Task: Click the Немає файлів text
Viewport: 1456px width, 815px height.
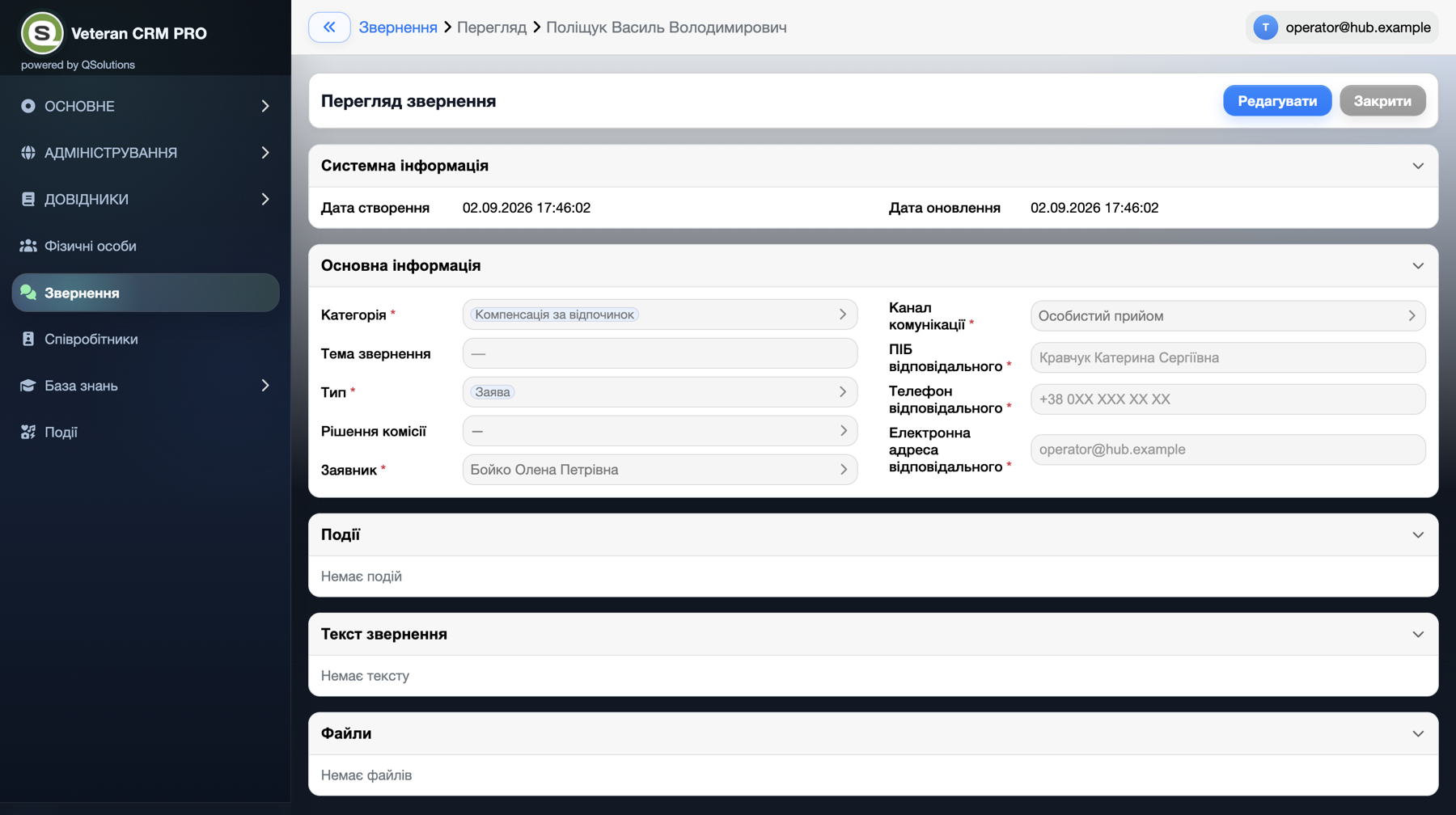Action: coord(366,775)
